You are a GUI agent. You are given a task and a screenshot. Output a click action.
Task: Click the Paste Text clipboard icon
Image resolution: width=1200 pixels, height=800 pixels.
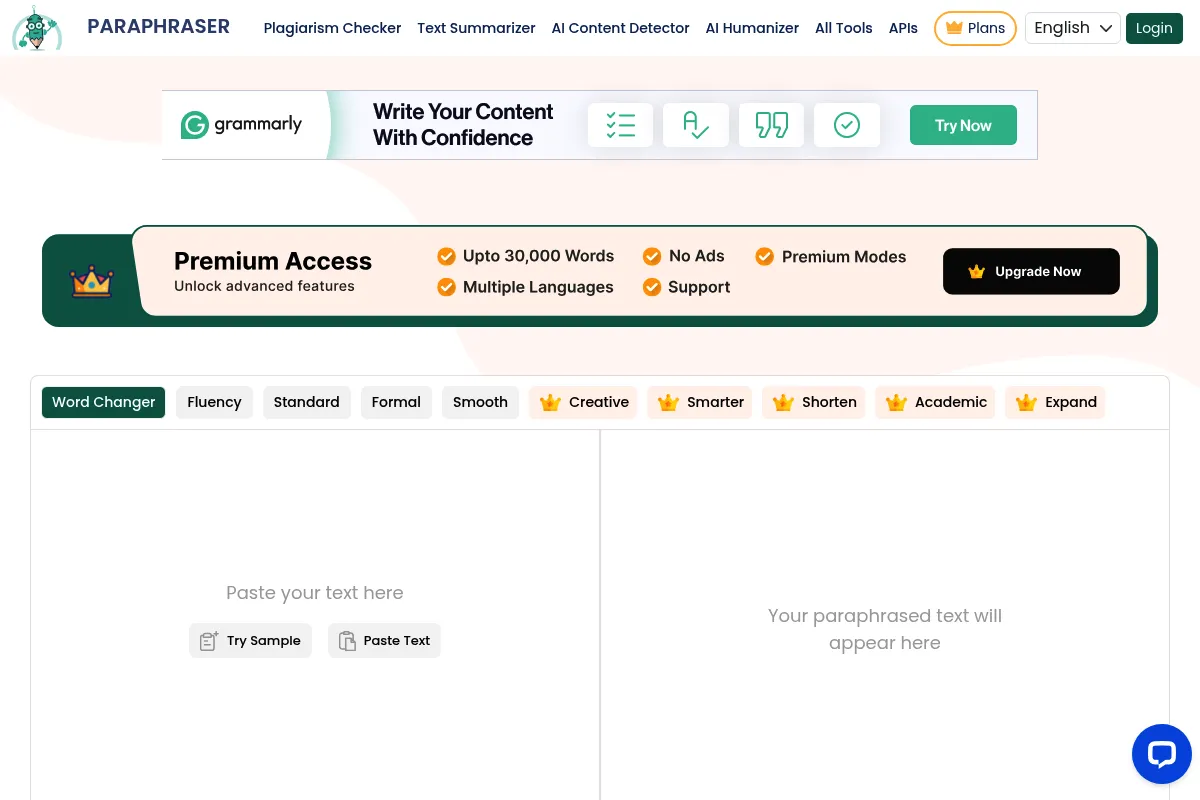click(347, 641)
